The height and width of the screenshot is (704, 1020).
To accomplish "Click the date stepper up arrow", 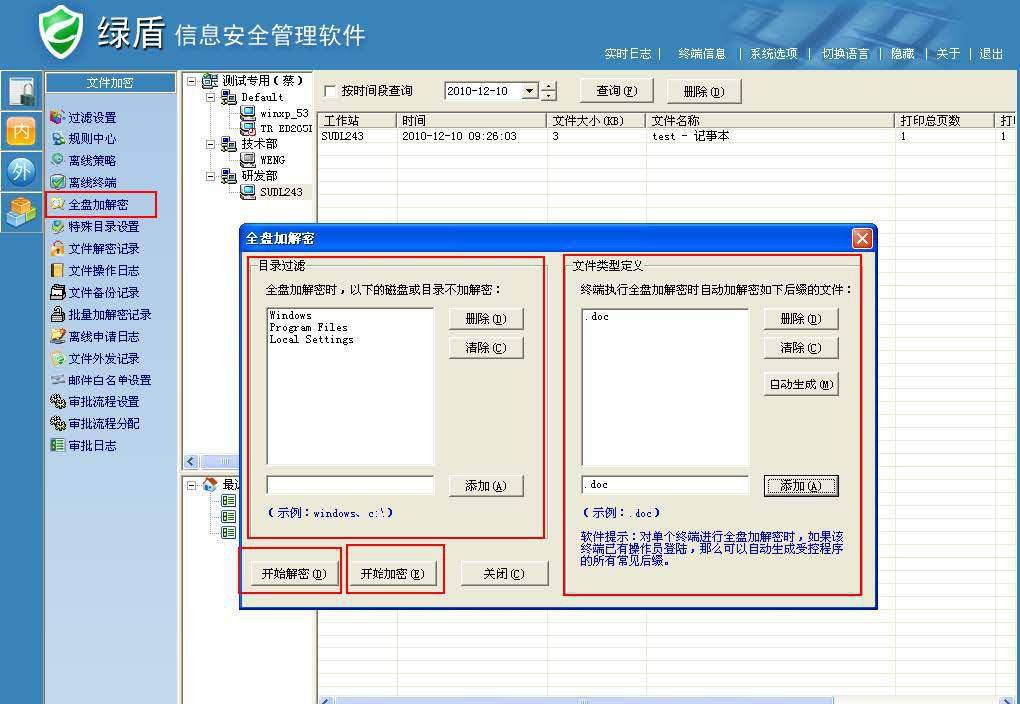I will (548, 86).
